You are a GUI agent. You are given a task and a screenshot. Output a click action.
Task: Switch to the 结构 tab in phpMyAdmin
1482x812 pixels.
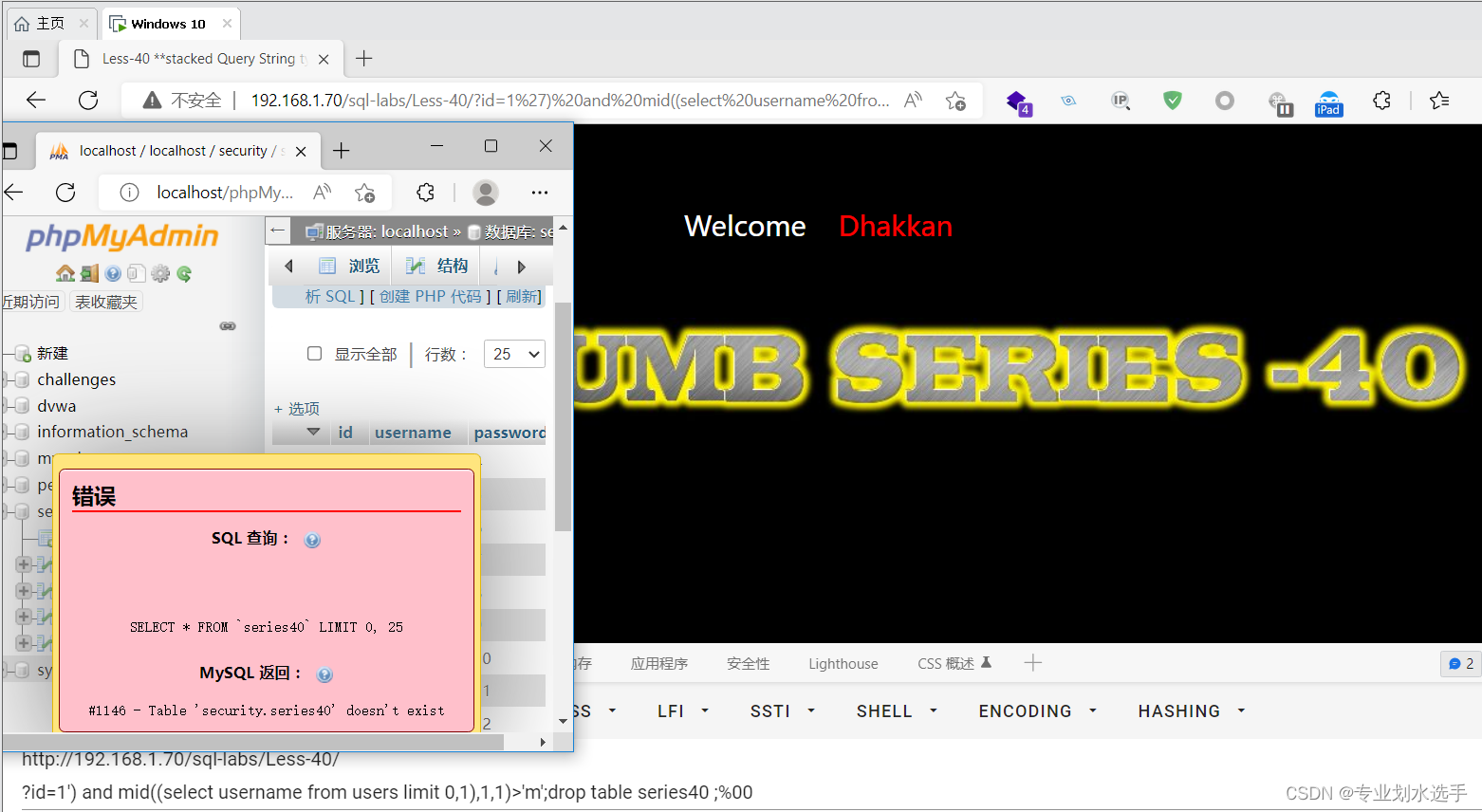click(x=436, y=265)
